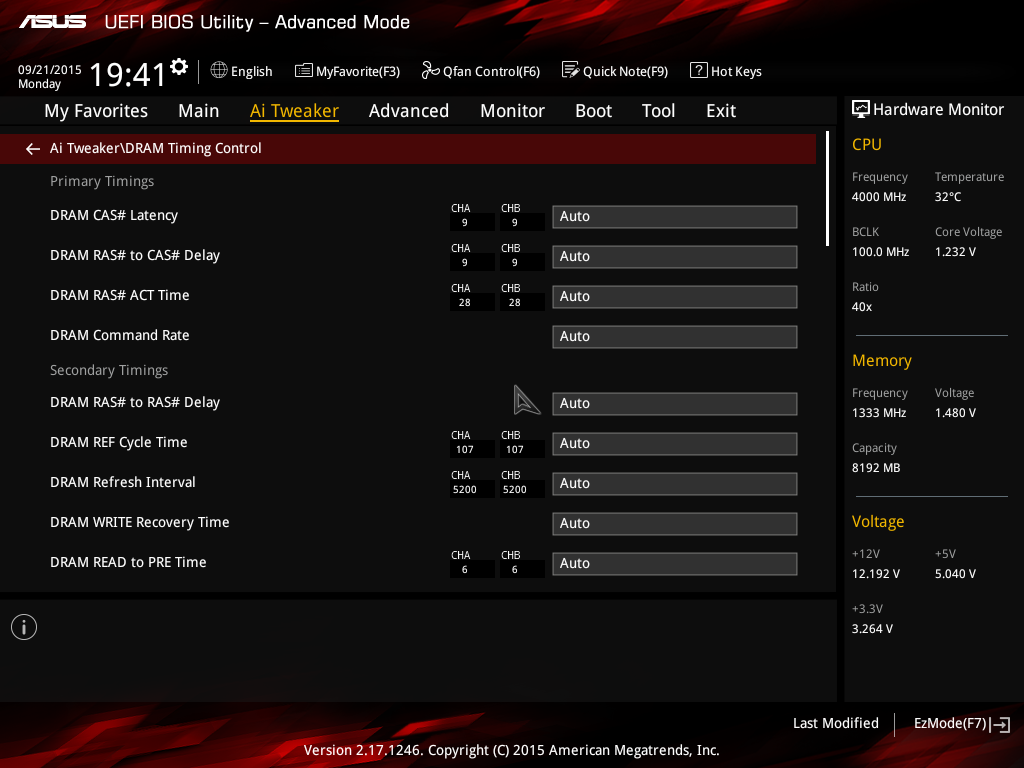Select DRAM REF Cycle Time Auto field
This screenshot has width=1024, height=768.
click(x=675, y=443)
